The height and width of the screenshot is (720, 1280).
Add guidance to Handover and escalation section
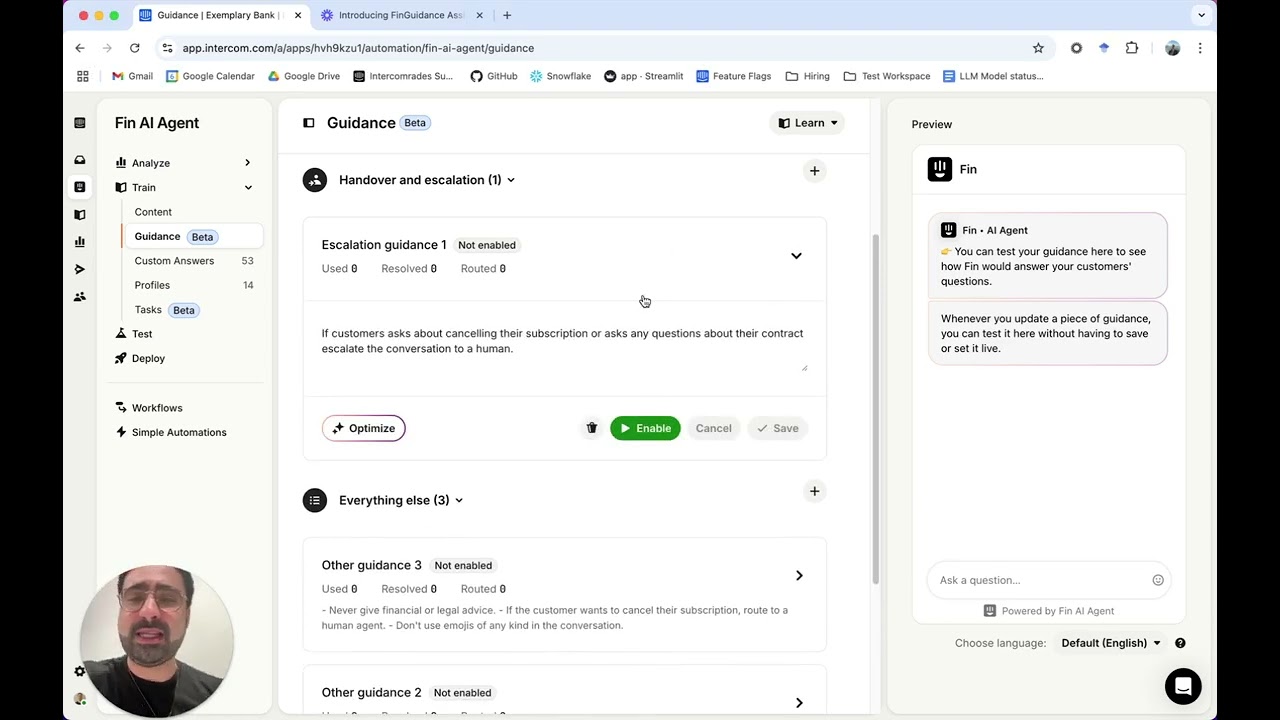pos(814,171)
